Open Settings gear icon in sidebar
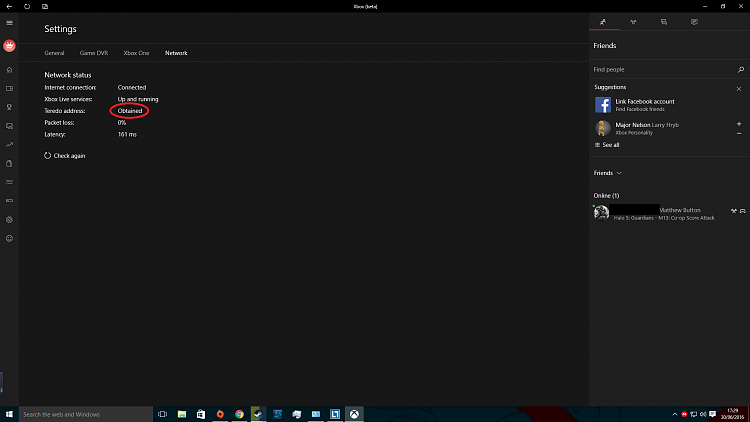The height and width of the screenshot is (422, 750). [9, 220]
